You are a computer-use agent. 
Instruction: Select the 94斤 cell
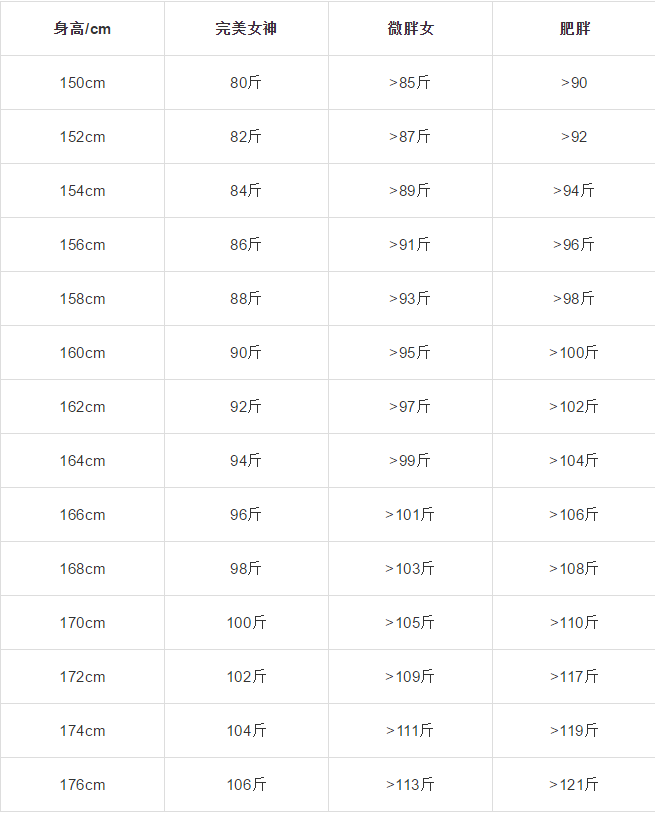(x=246, y=461)
